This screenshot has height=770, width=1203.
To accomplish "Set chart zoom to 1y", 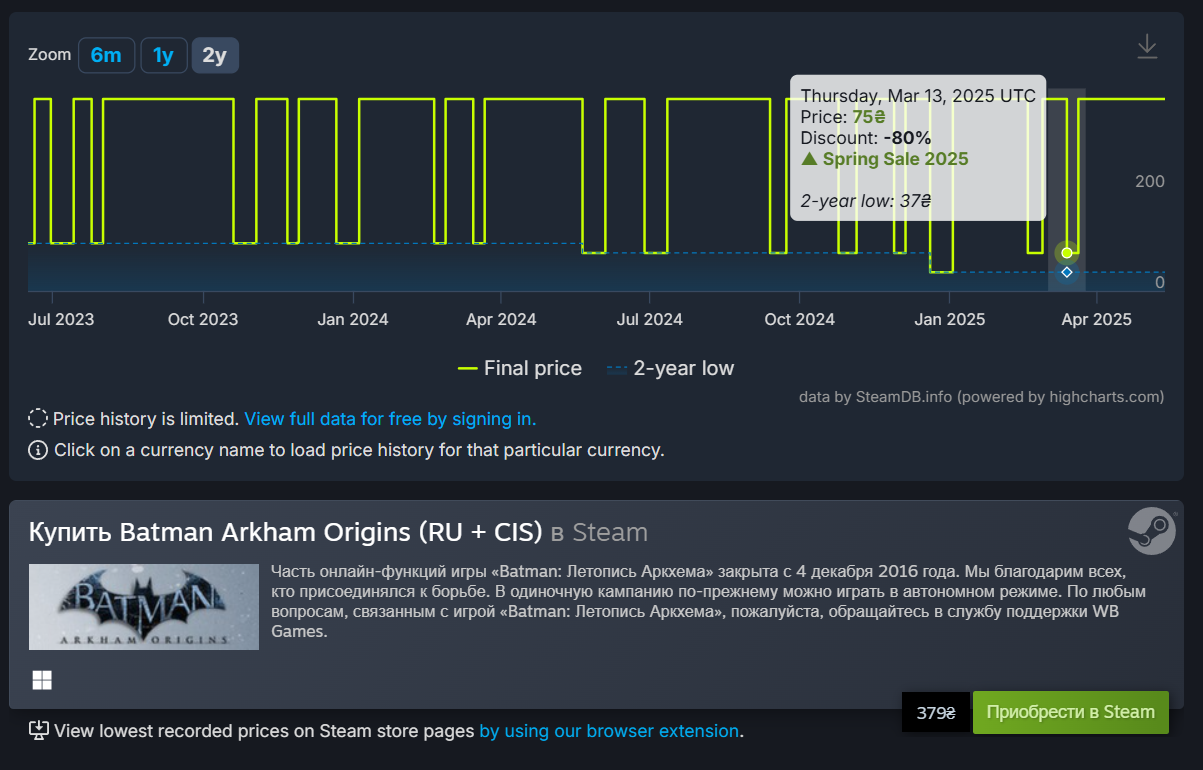I will pos(163,55).
